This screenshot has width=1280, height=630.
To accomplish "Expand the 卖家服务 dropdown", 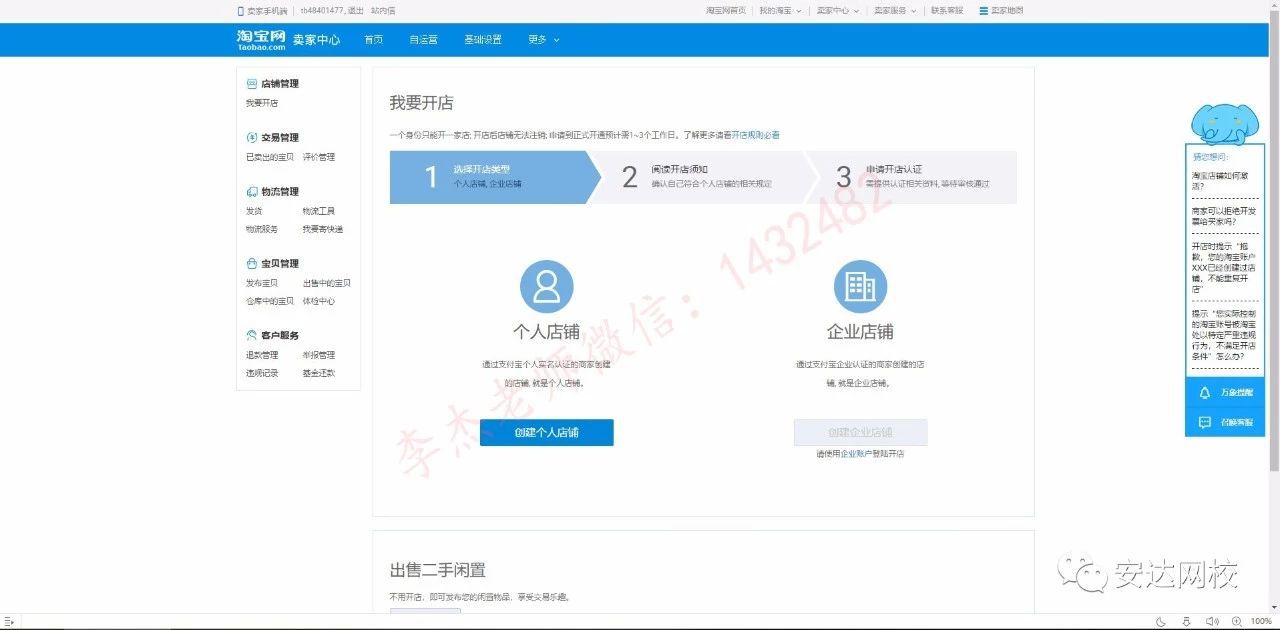I will click(x=895, y=11).
